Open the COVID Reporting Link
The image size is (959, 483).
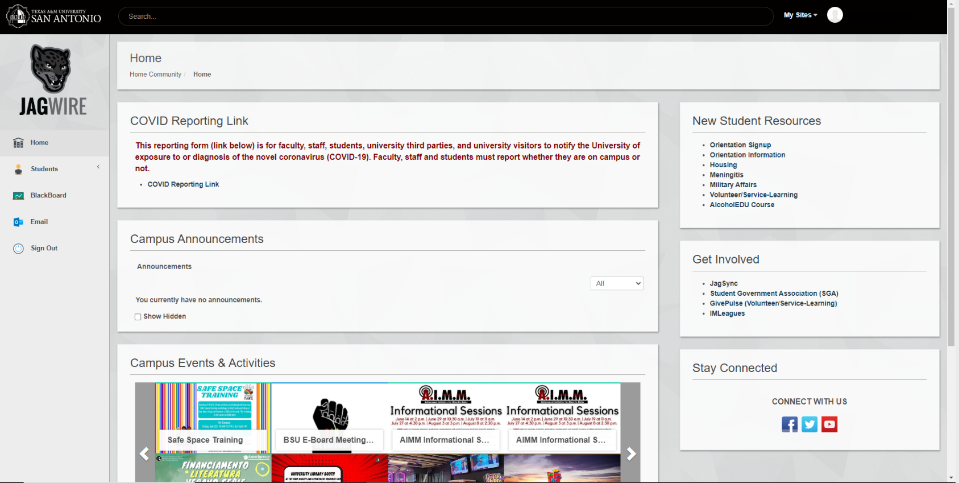point(183,184)
